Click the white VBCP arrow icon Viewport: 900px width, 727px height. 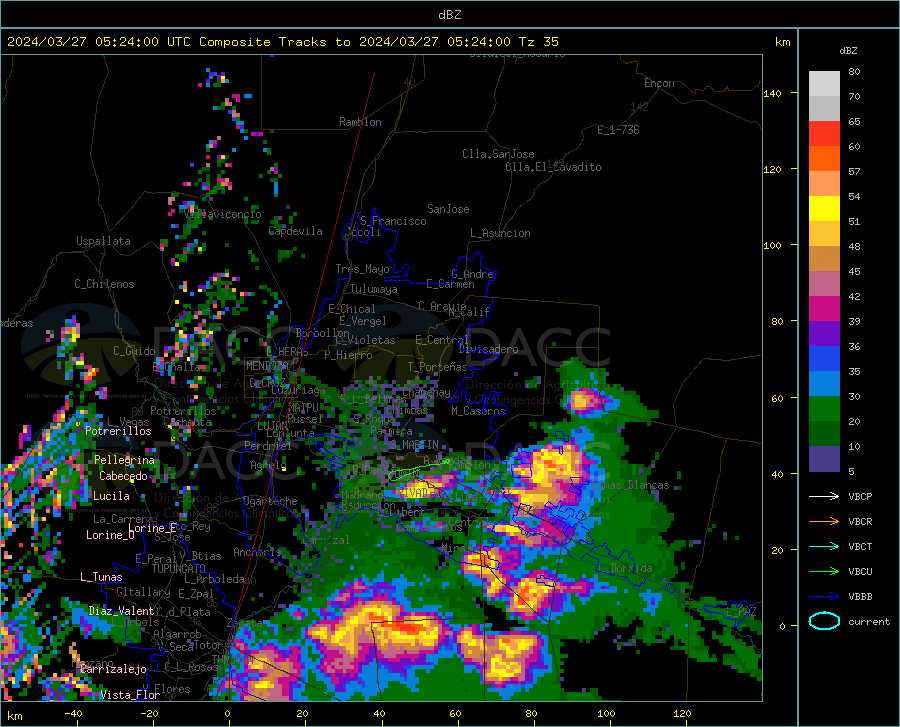[824, 496]
